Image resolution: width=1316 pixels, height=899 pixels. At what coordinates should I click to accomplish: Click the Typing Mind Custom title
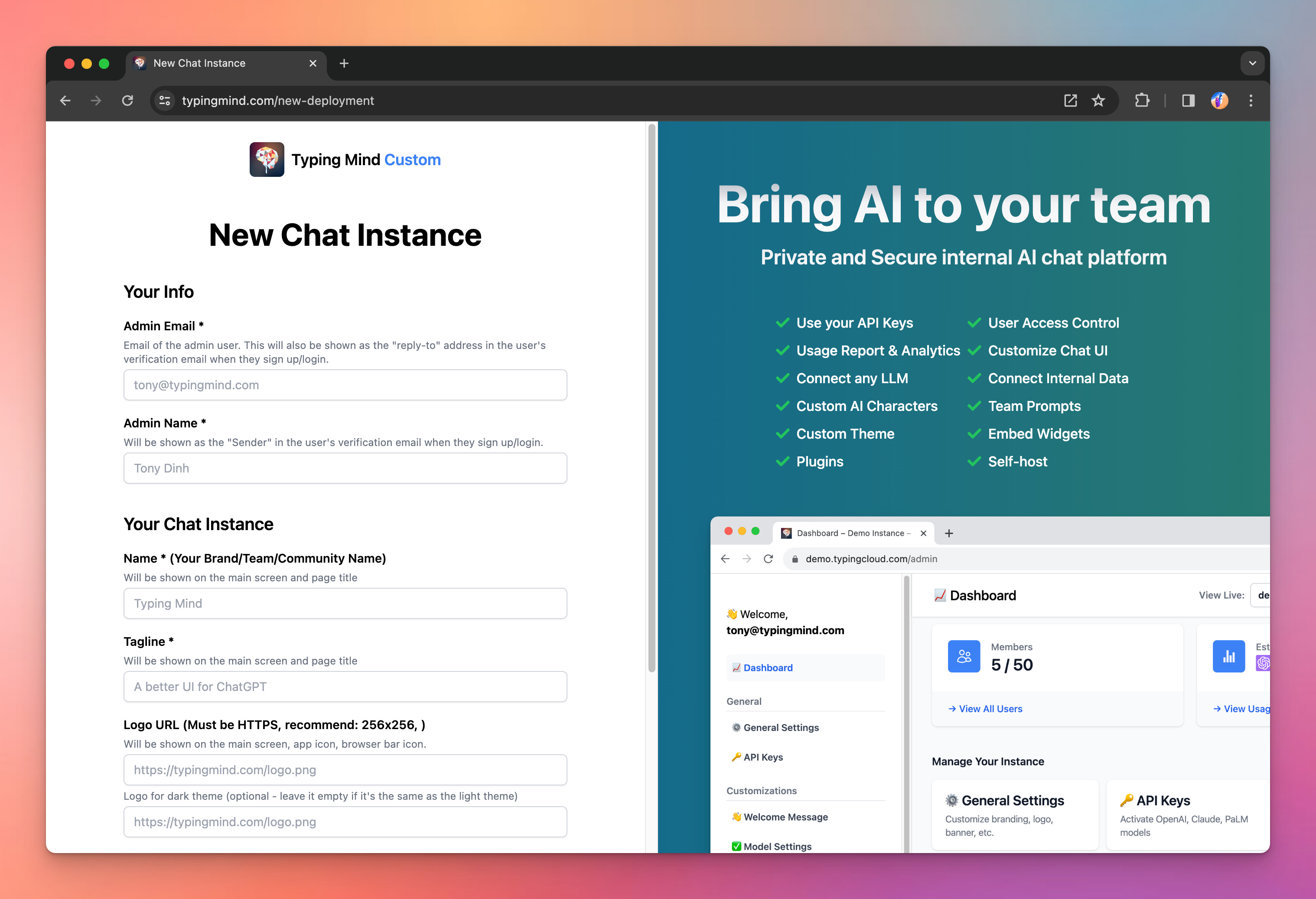pos(366,160)
